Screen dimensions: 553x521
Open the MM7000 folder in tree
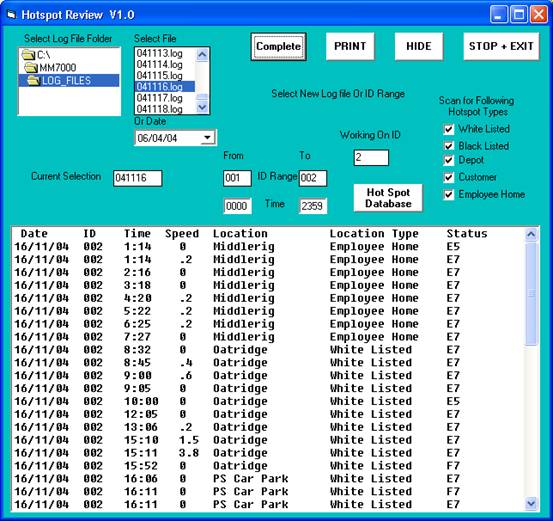tap(51, 67)
